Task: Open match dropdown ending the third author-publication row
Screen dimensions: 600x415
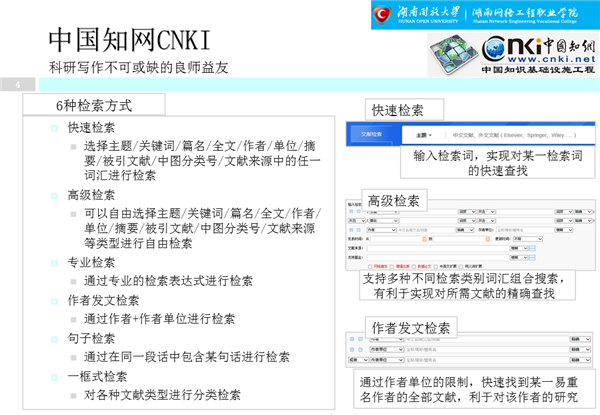Action: point(580,360)
